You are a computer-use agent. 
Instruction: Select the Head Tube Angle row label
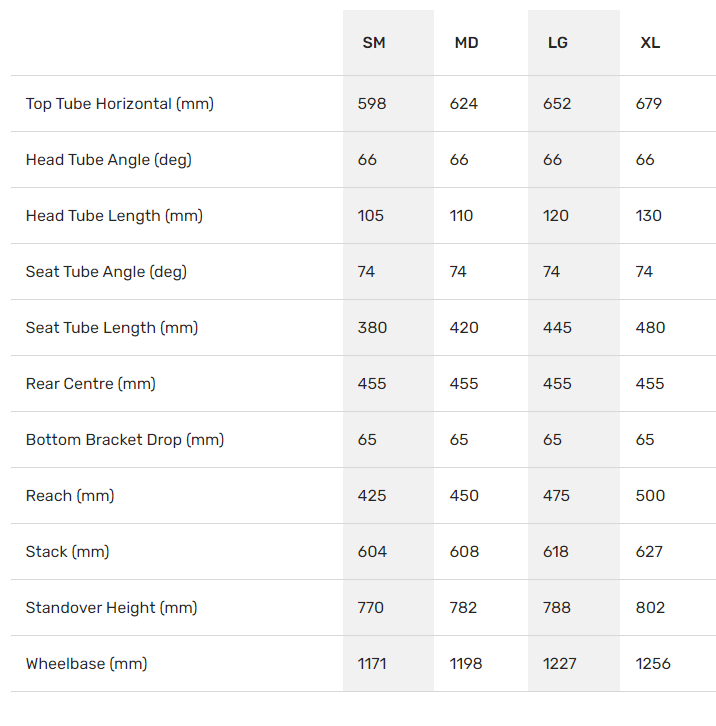109,160
